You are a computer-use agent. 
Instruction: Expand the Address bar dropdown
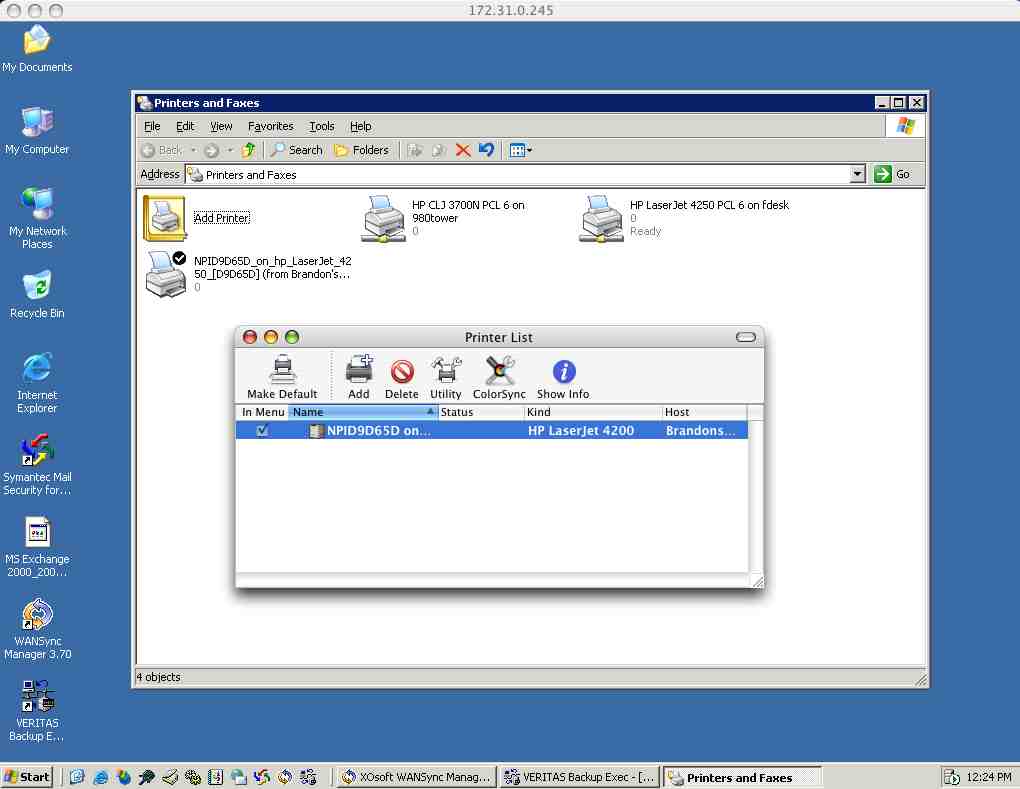(857, 174)
